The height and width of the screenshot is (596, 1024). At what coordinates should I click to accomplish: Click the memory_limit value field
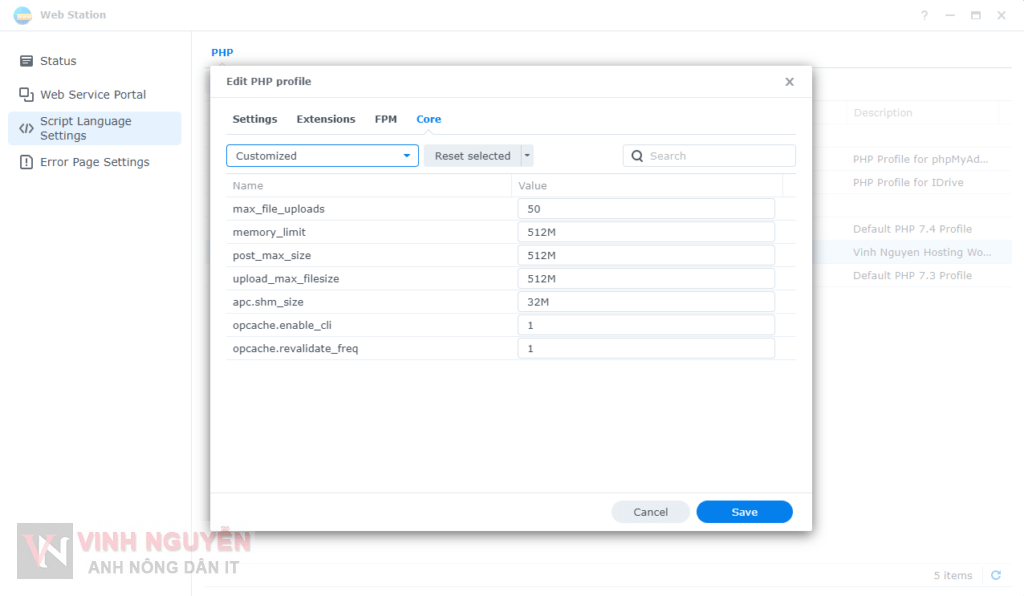(646, 232)
